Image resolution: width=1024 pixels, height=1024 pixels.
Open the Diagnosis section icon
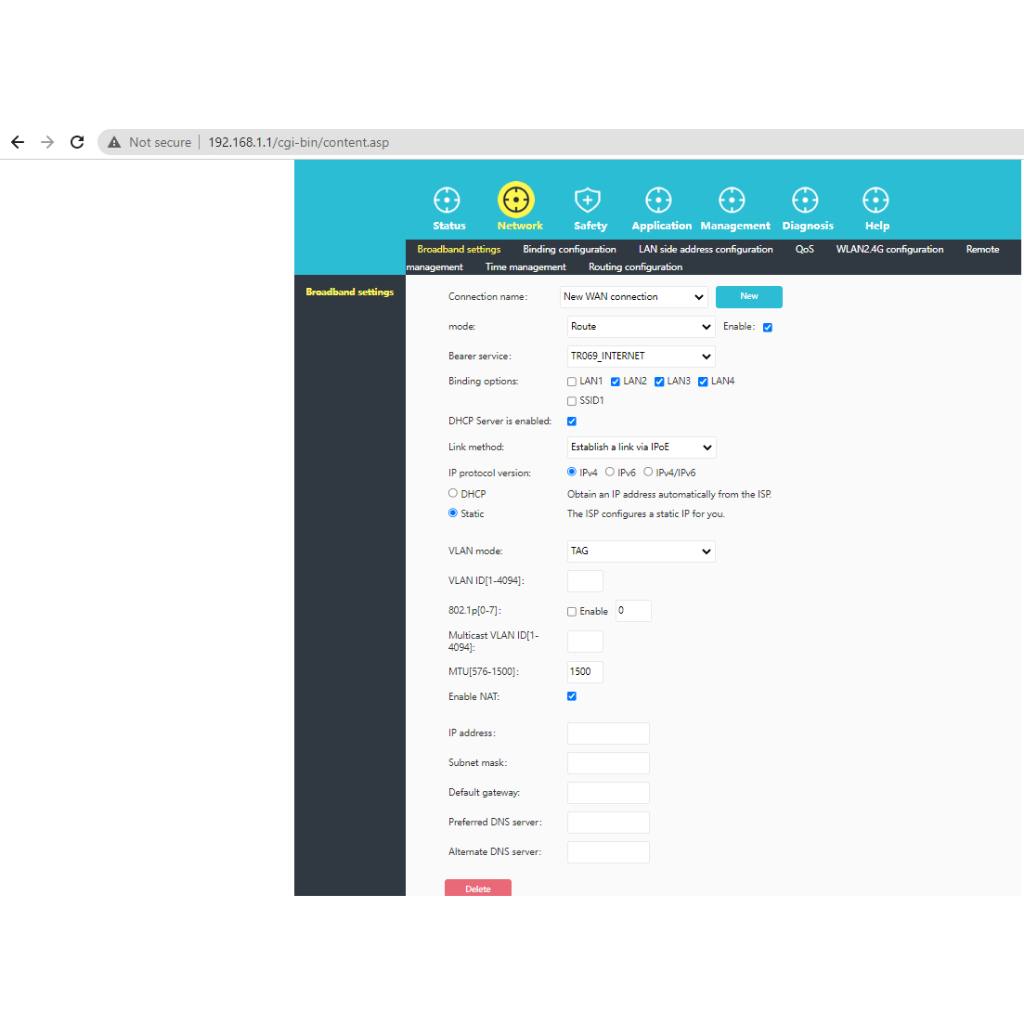click(805, 200)
